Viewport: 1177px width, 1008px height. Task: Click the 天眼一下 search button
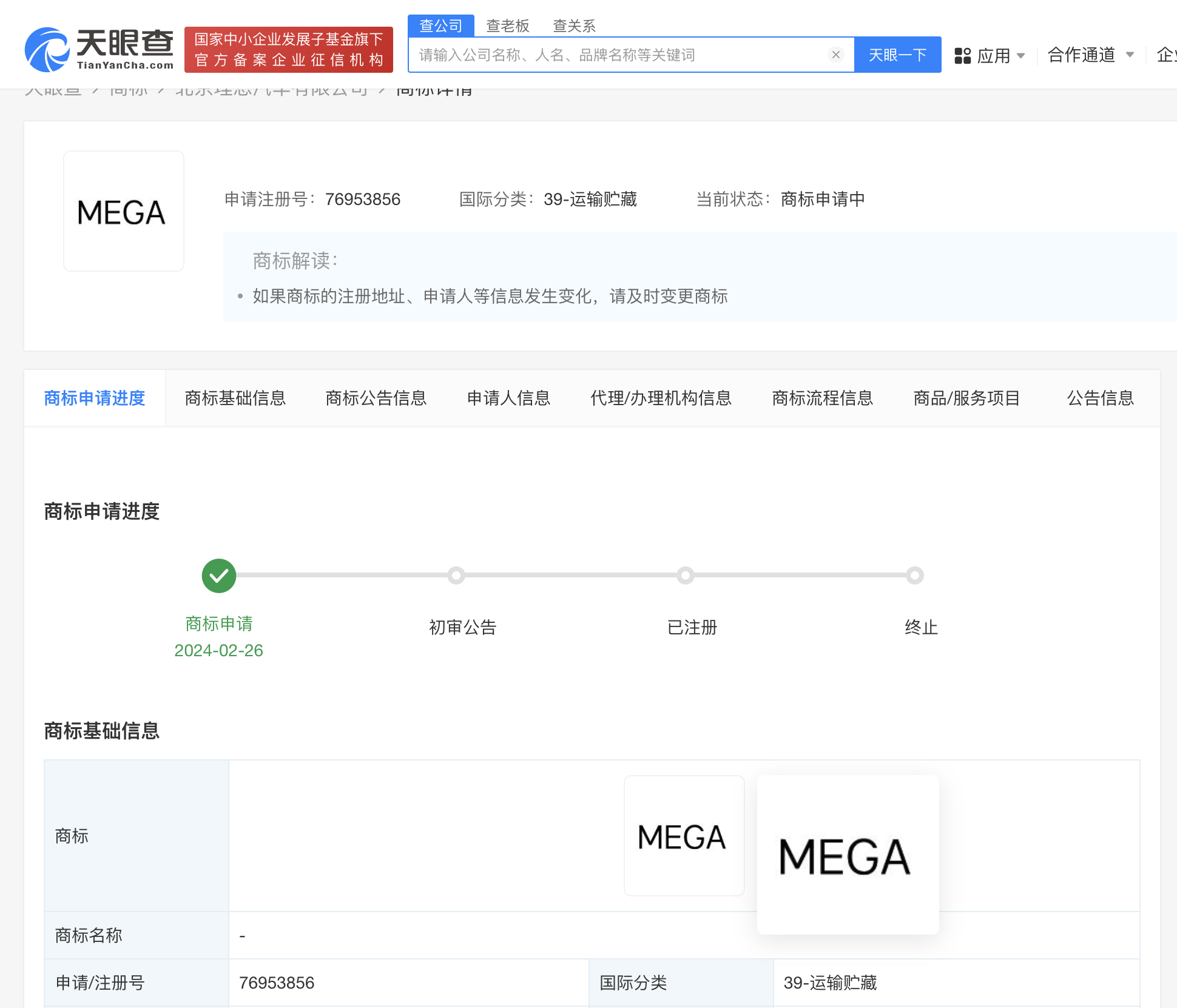(x=897, y=55)
